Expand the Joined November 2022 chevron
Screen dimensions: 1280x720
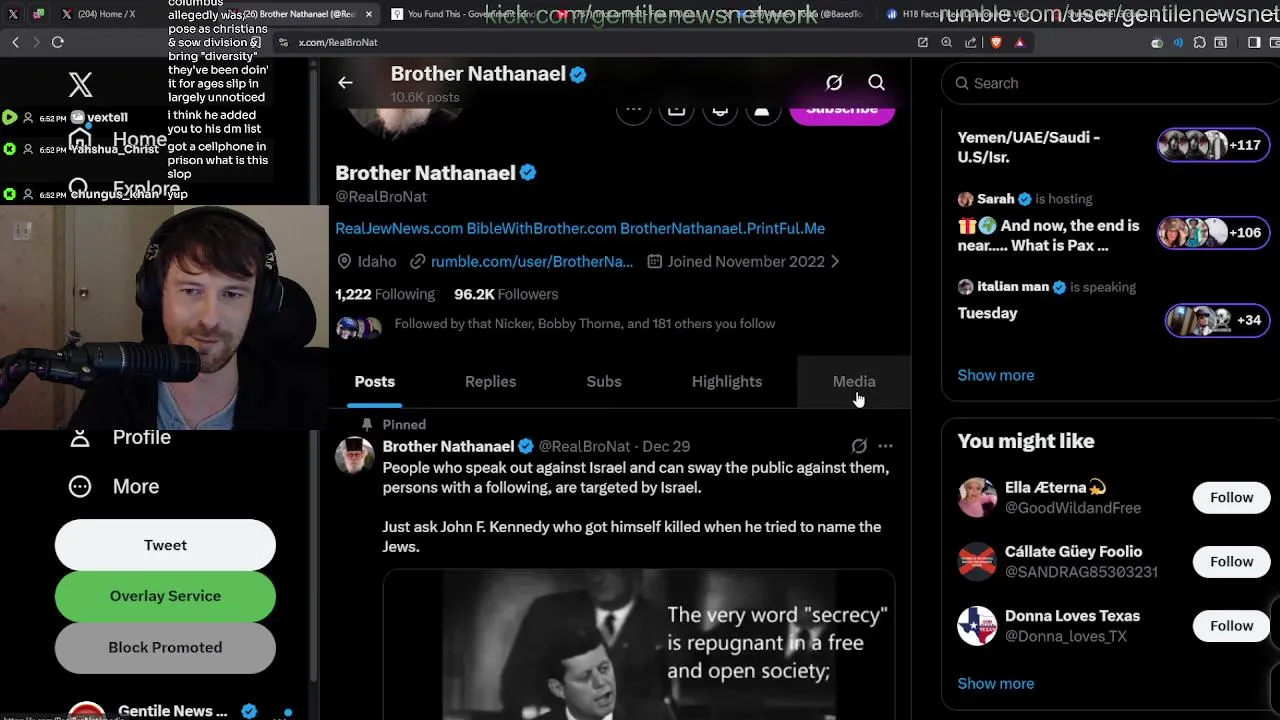click(835, 261)
